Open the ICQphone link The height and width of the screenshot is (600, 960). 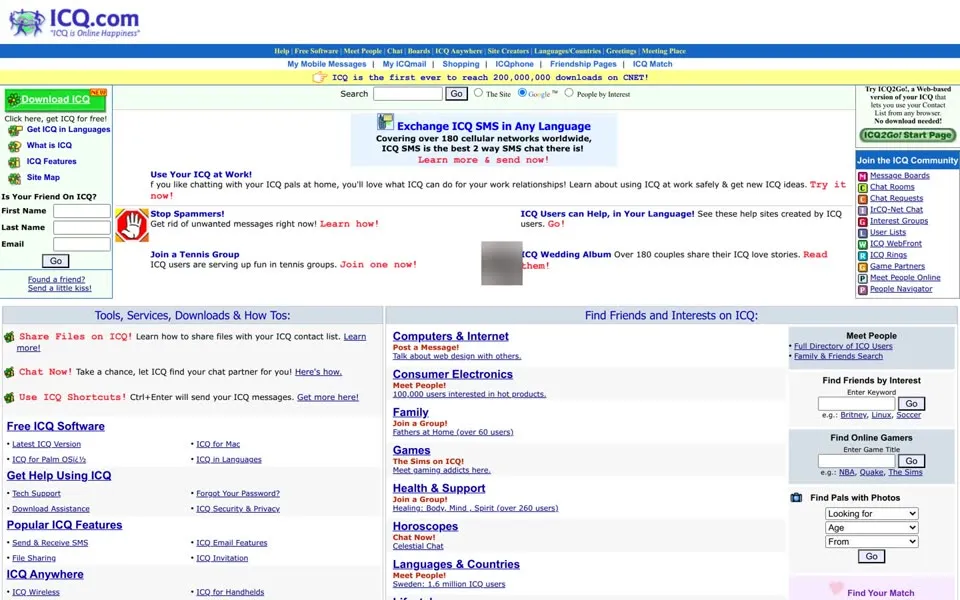514,64
